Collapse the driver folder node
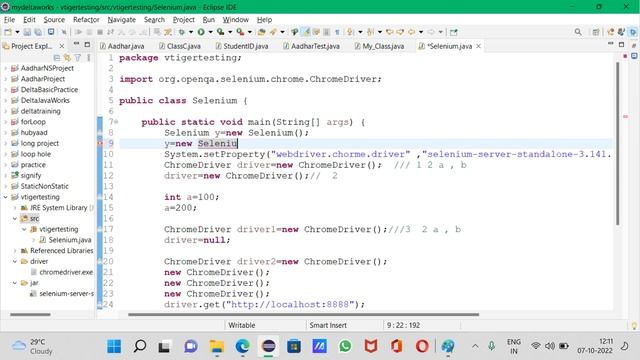 (x=15, y=262)
